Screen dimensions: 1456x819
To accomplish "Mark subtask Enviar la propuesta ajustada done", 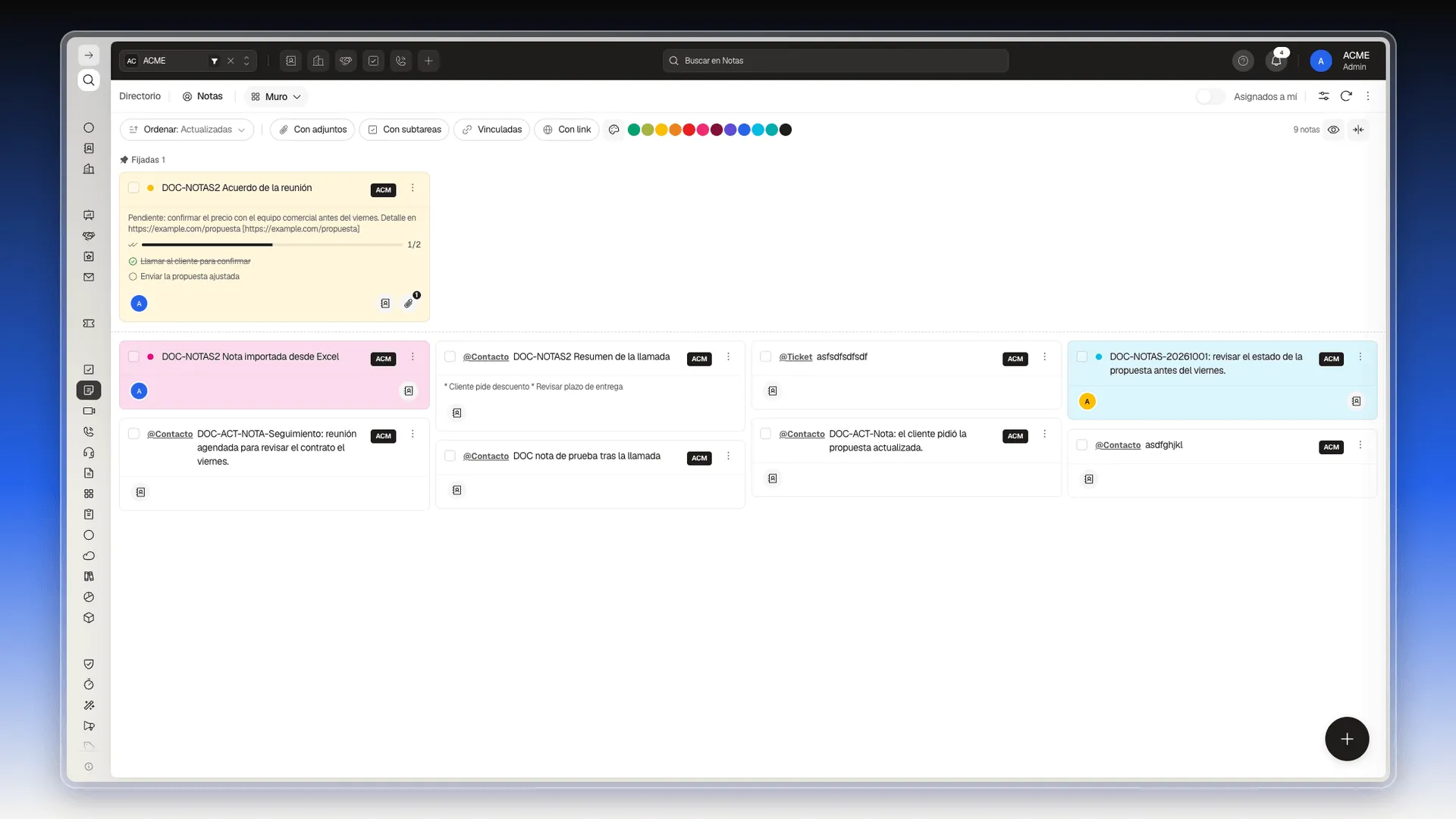I will click(133, 277).
